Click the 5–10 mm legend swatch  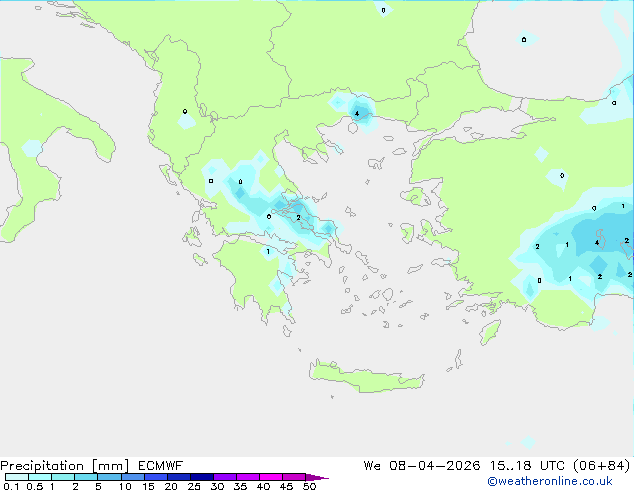[109, 477]
